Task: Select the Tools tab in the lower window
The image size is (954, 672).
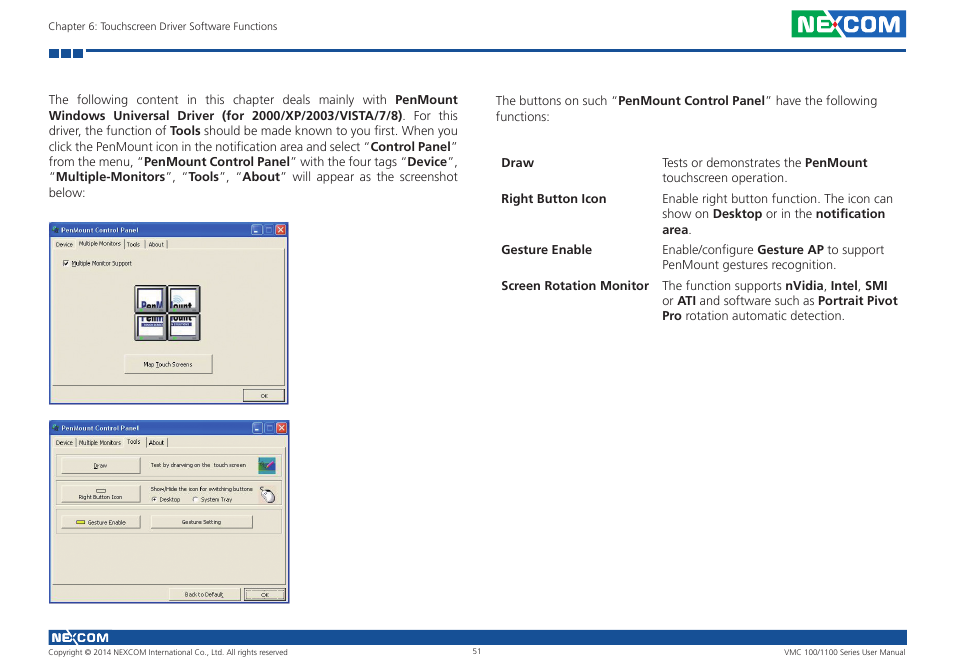Action: [134, 442]
